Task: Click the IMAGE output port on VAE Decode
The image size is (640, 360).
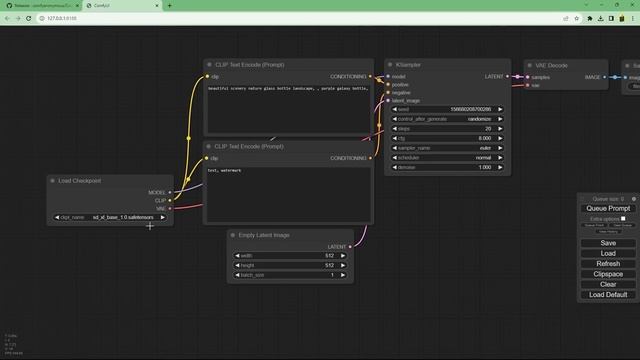Action: pos(605,77)
